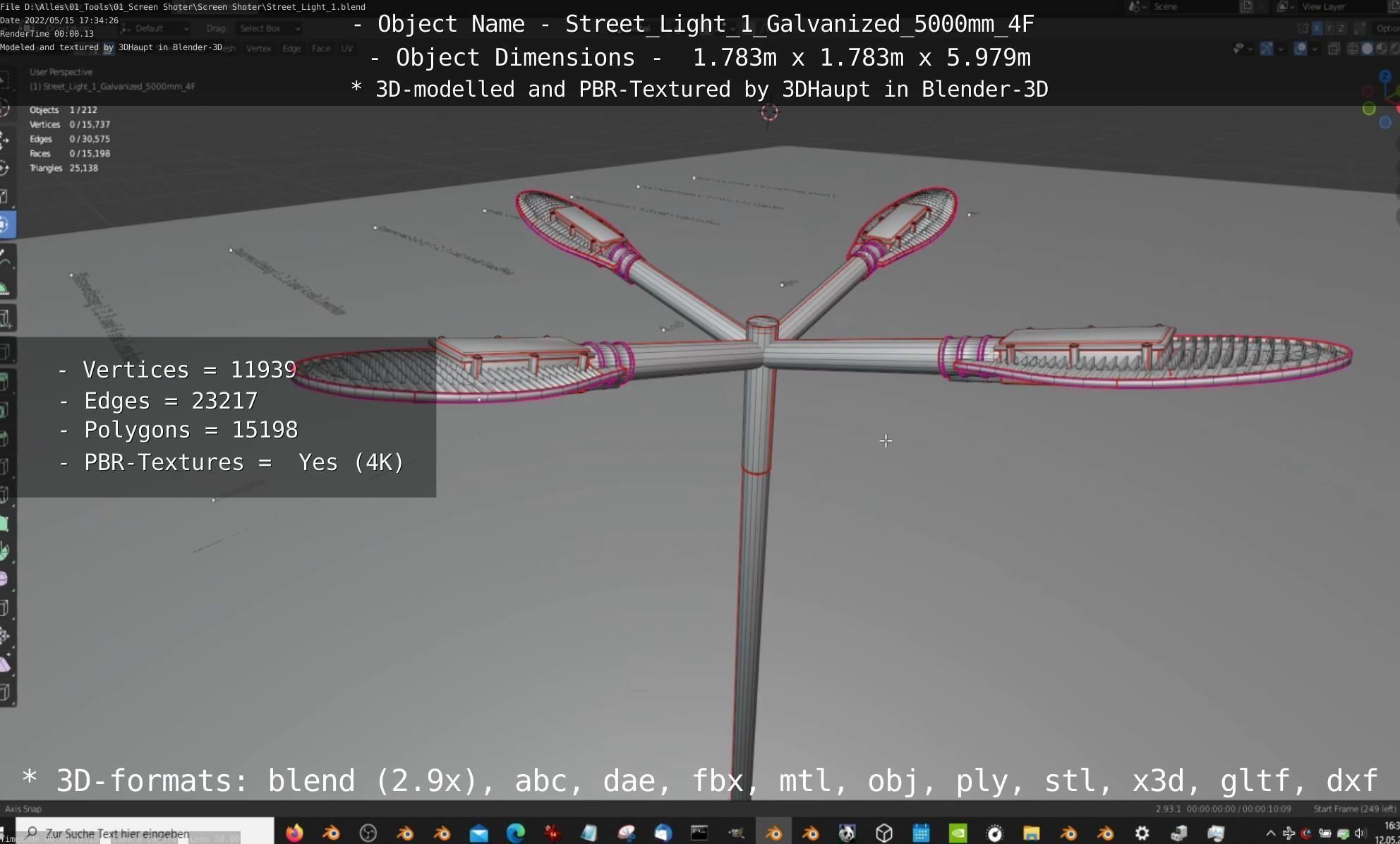The width and height of the screenshot is (1400, 844).
Task: Switch to Solid viewport shading
Action: pyautogui.click(x=1367, y=49)
